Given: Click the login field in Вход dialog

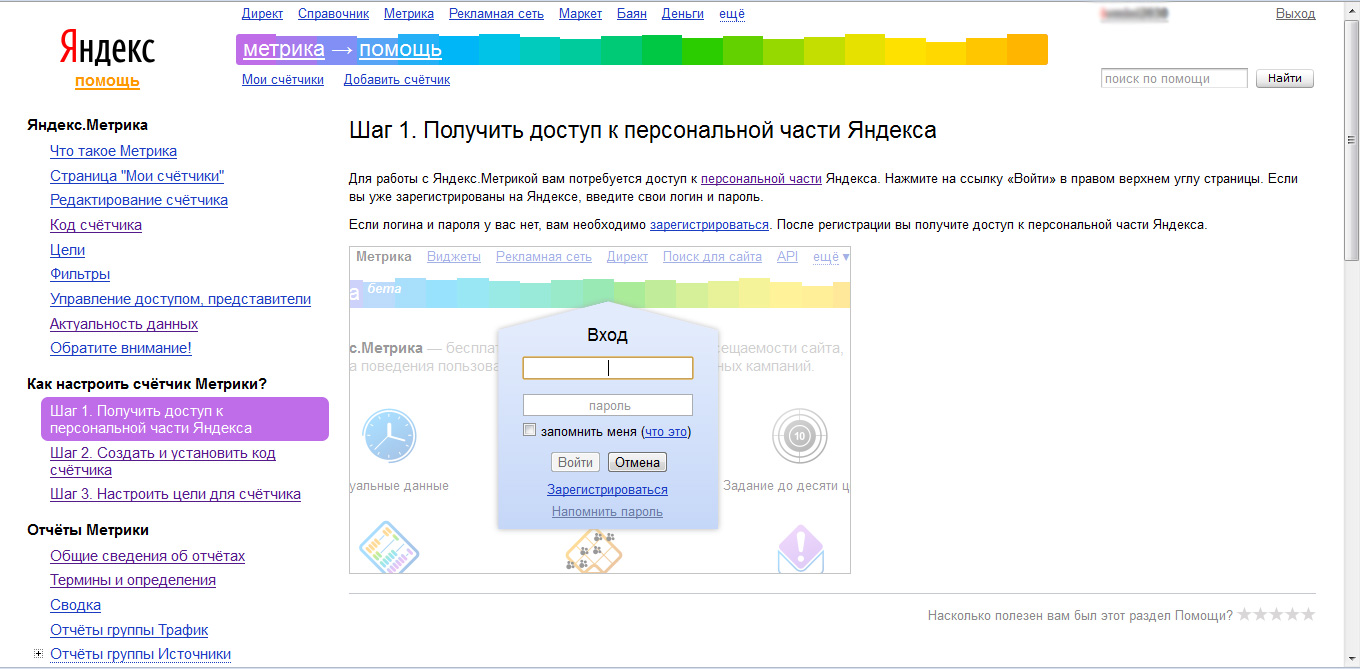Looking at the screenshot, I should [x=608, y=368].
